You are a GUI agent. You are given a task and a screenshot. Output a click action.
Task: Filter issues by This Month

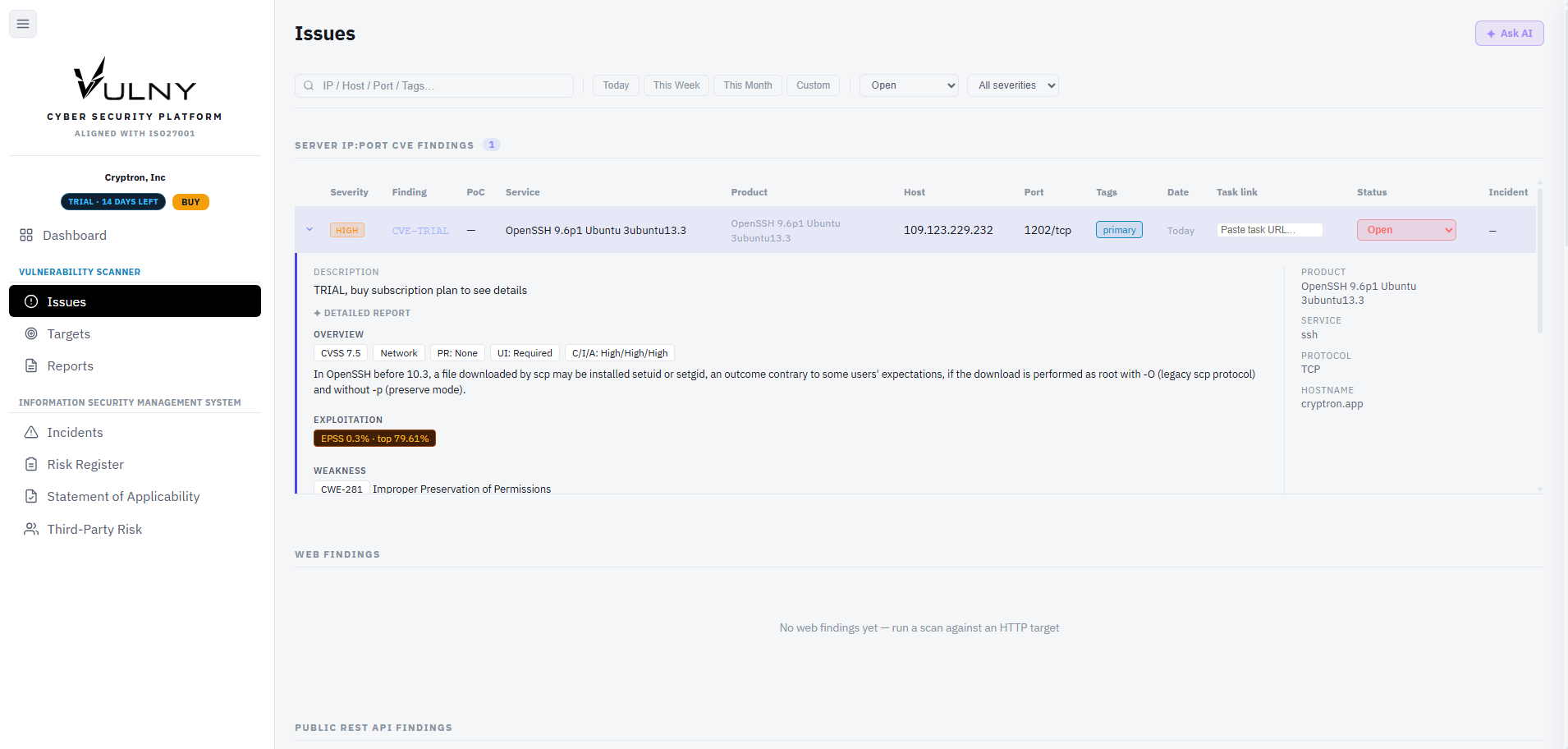tap(748, 85)
